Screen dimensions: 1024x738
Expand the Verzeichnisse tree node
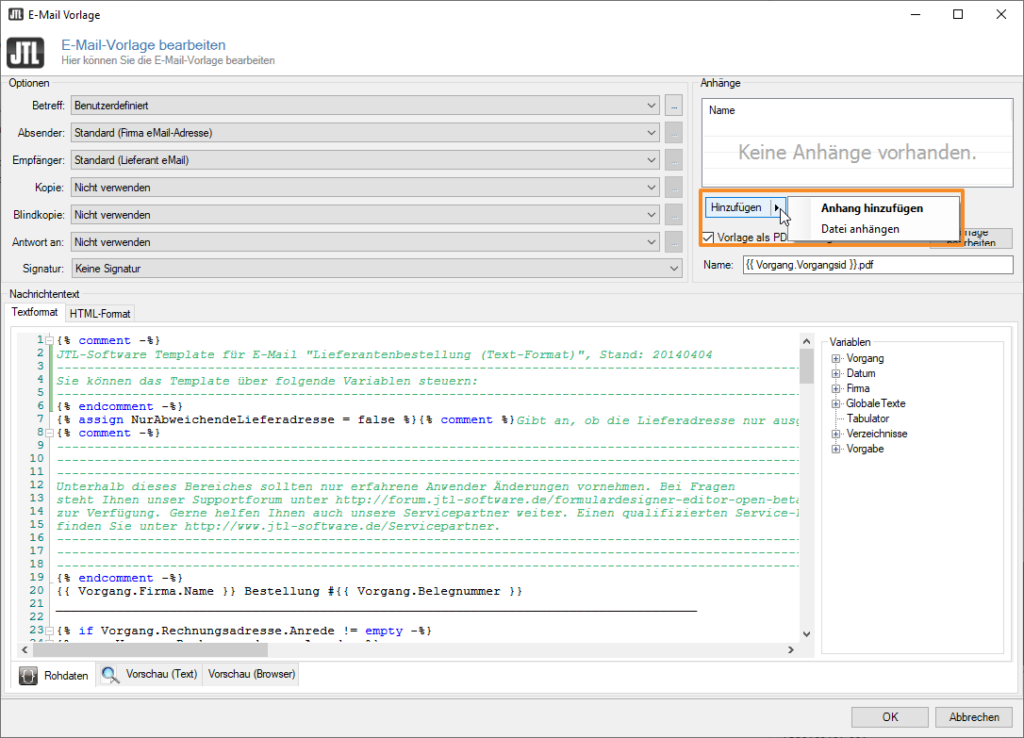click(x=834, y=434)
